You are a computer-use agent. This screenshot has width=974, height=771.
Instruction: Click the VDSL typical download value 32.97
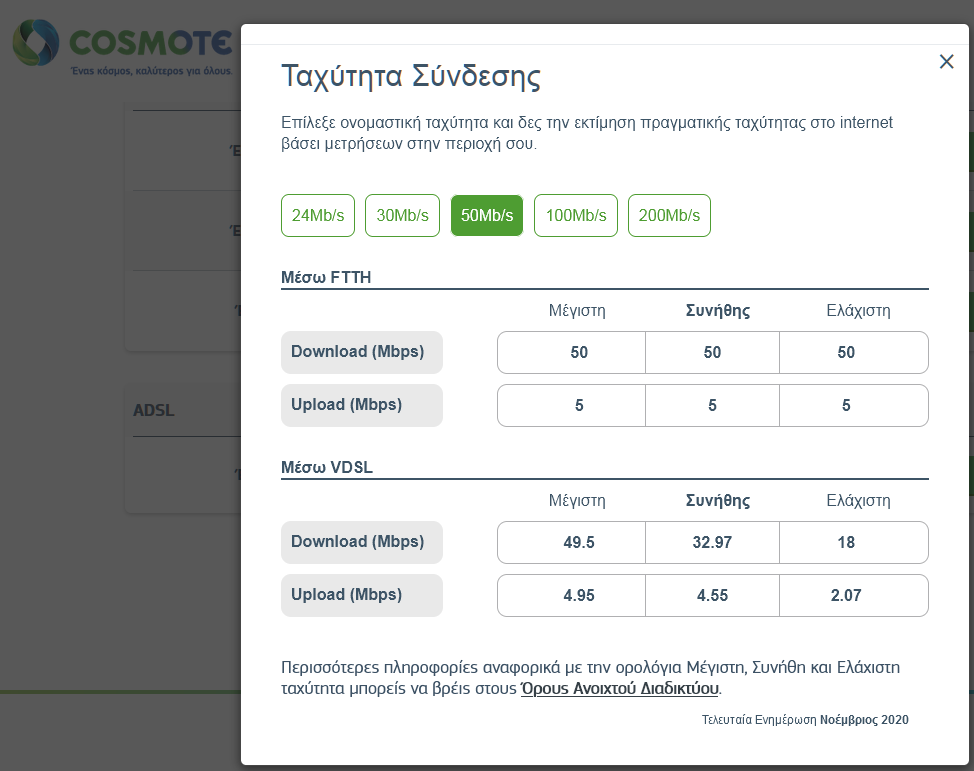(x=712, y=542)
